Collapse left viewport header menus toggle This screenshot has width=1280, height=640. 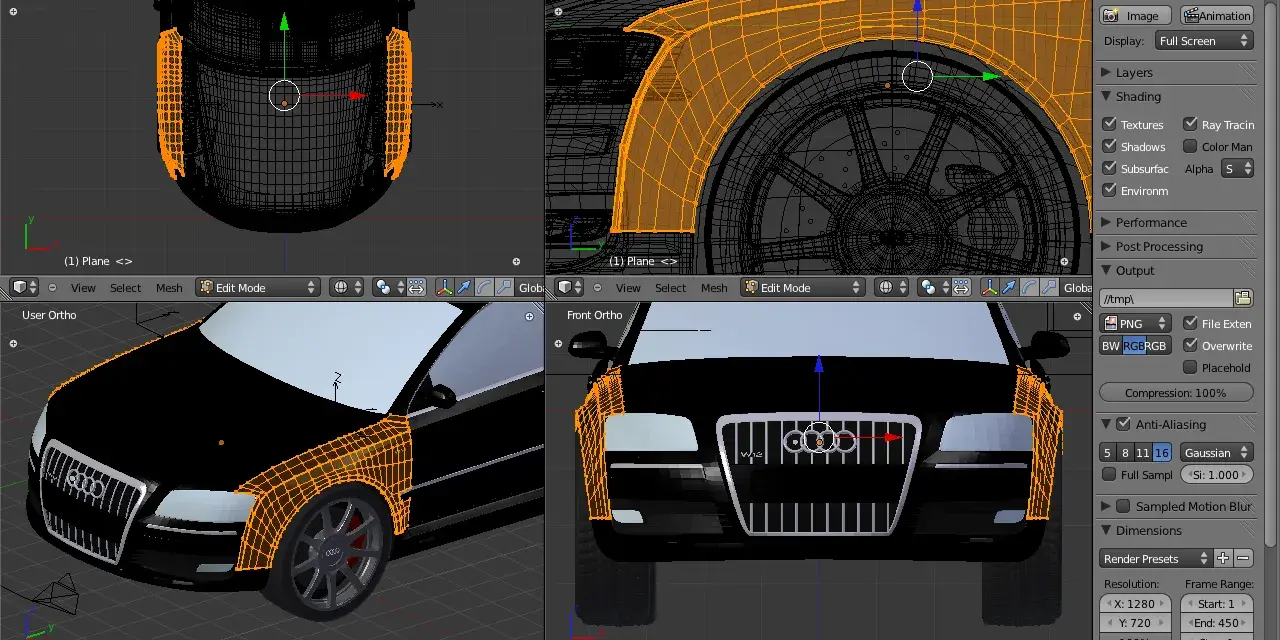52,287
